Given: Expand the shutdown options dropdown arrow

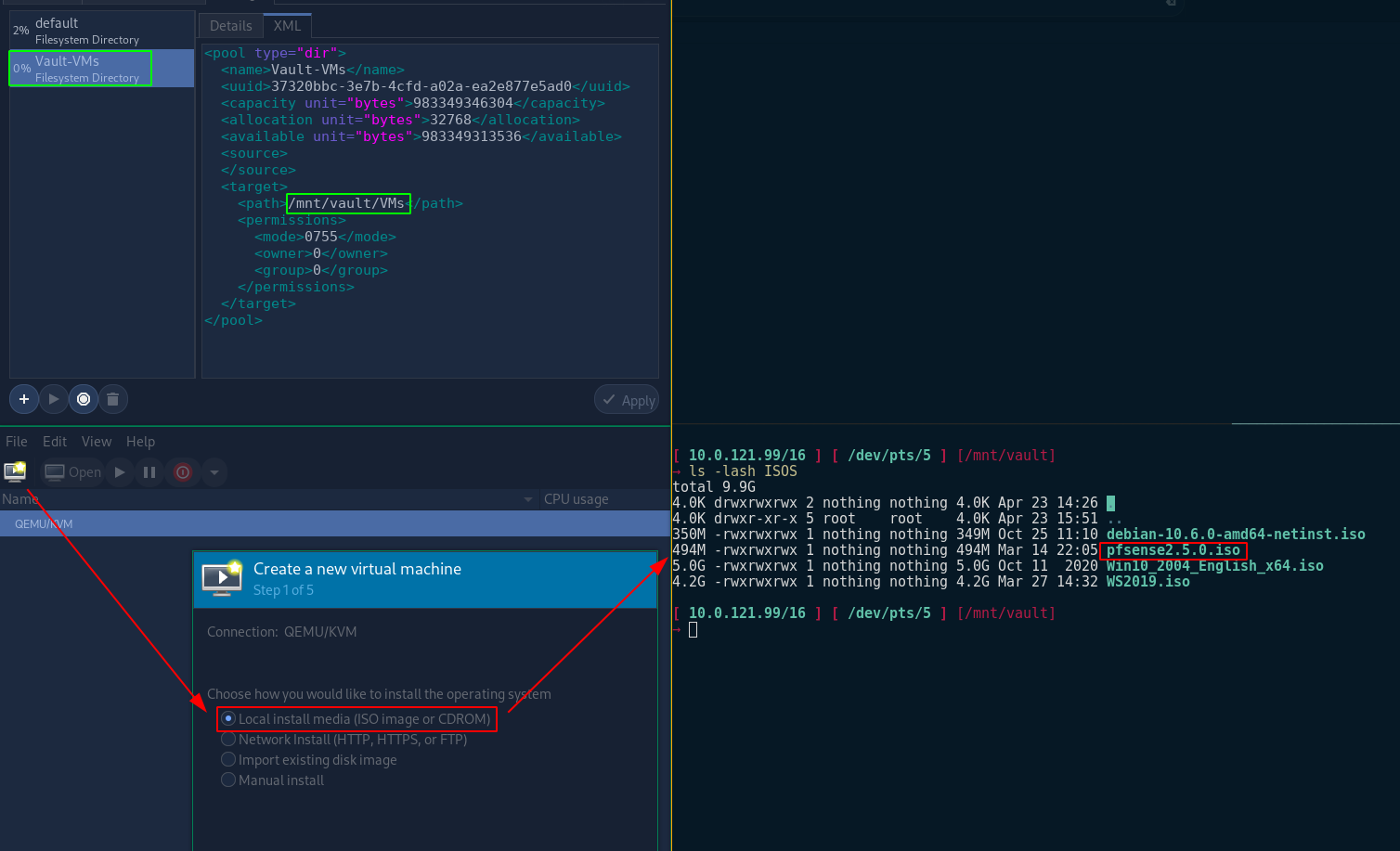Looking at the screenshot, I should (x=214, y=472).
